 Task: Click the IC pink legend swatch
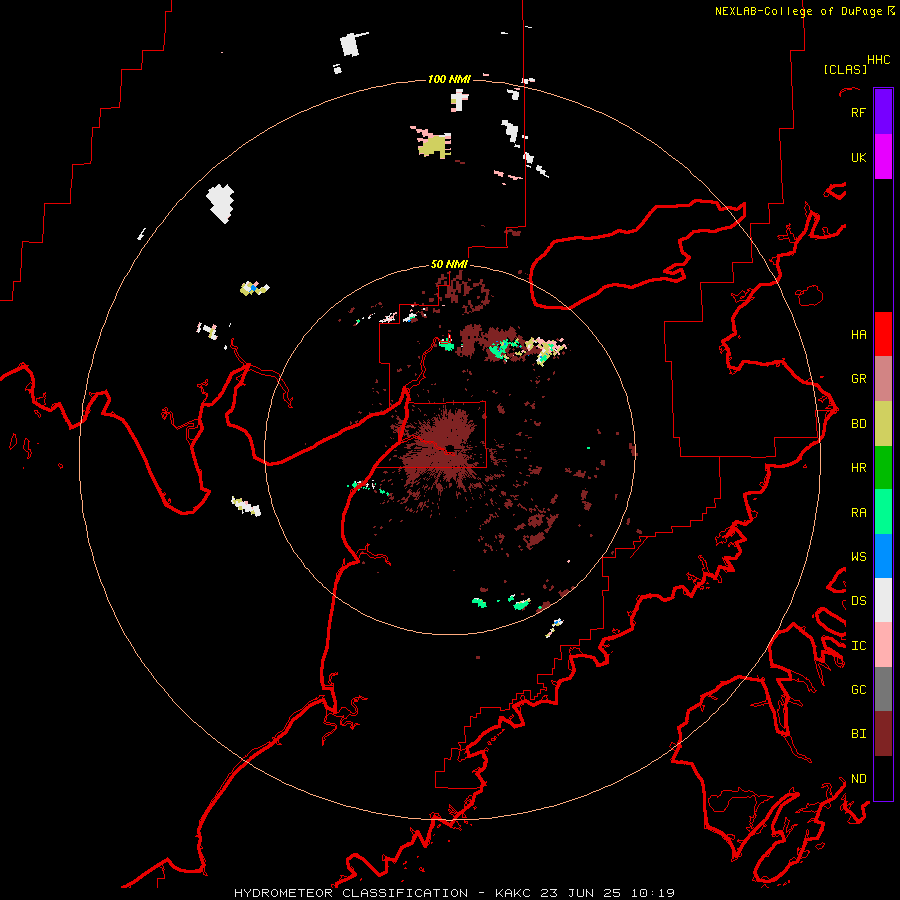(883, 645)
